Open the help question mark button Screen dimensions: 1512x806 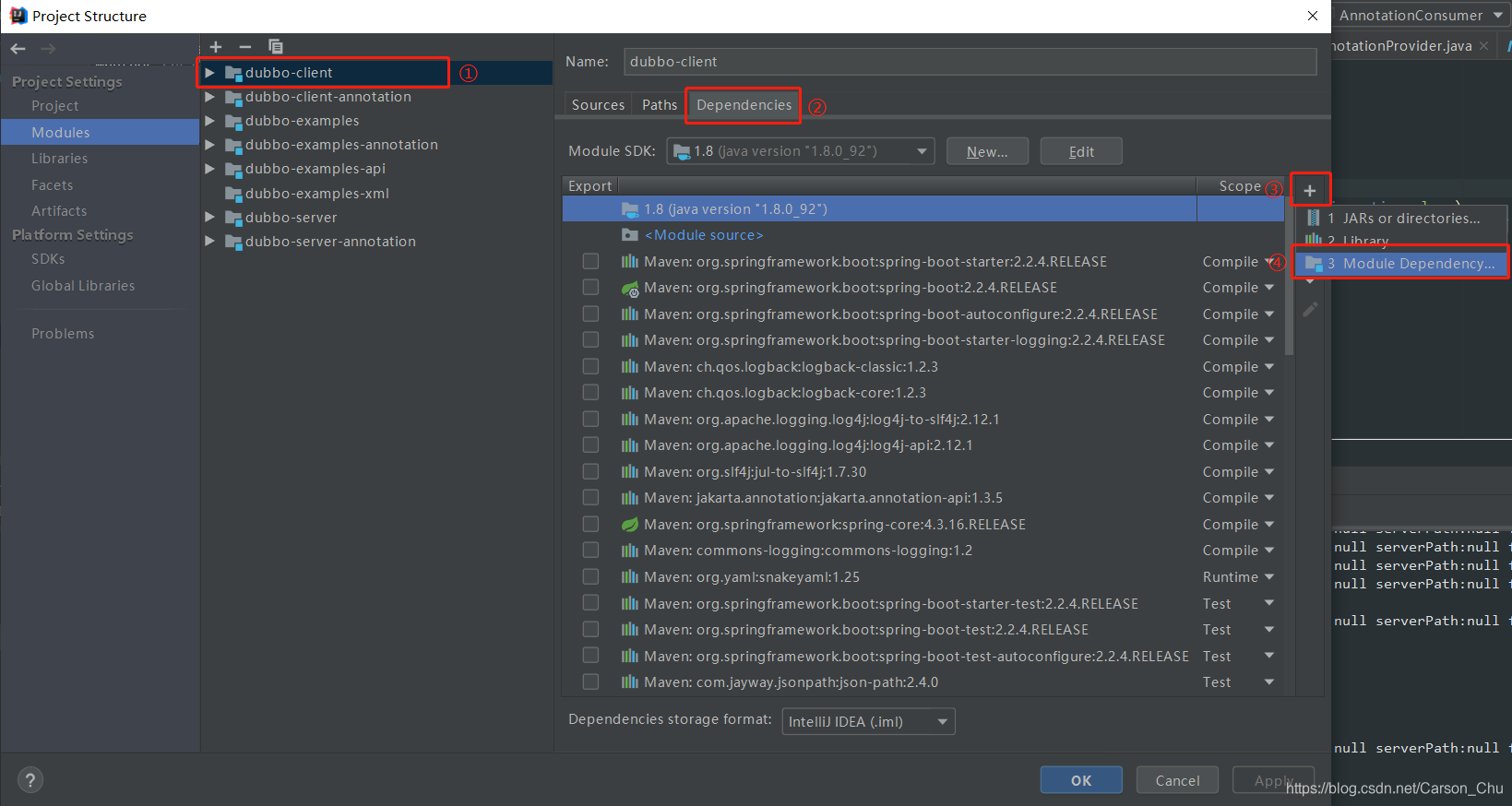click(x=30, y=780)
